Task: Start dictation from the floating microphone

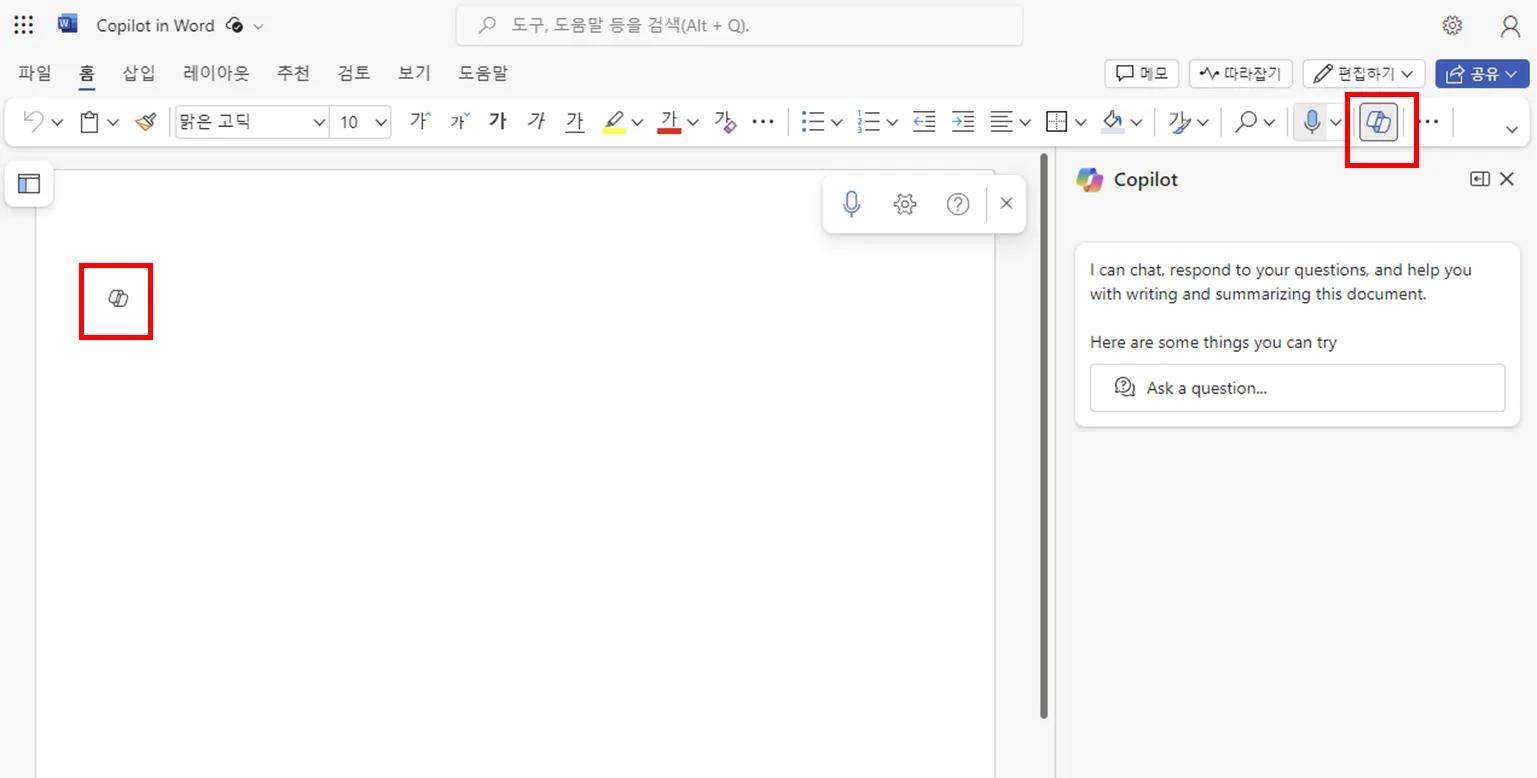Action: (x=852, y=204)
